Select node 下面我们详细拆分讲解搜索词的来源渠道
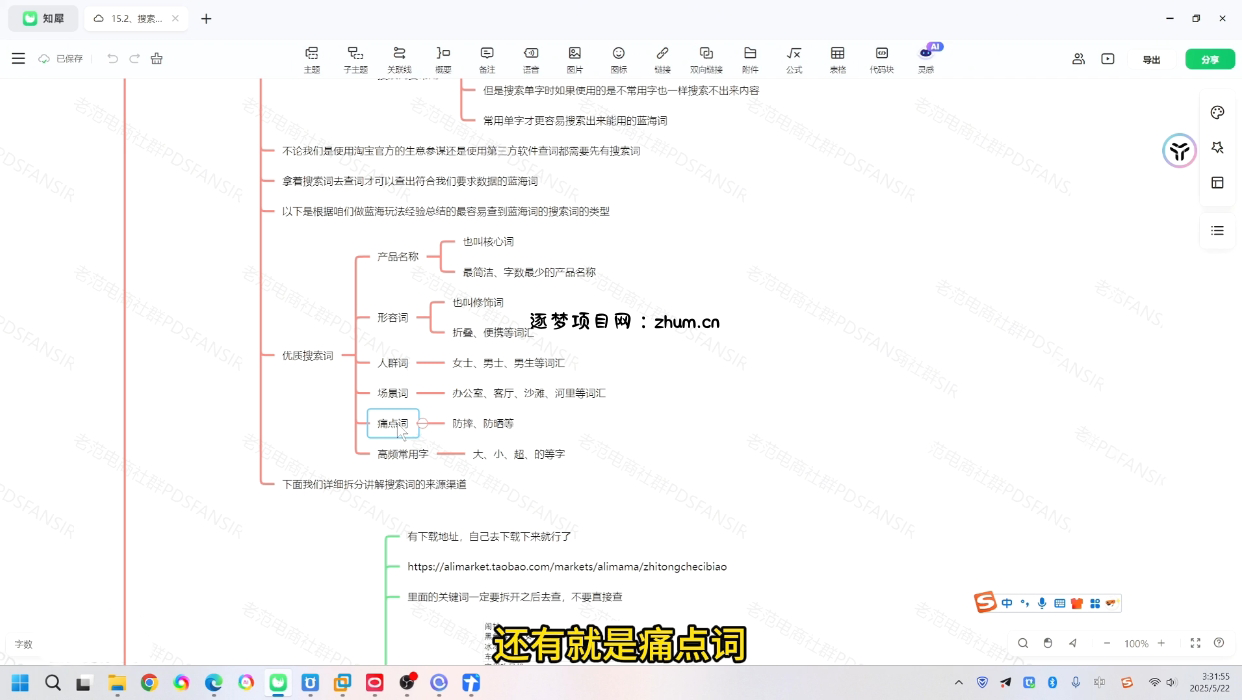Viewport: 1242px width, 700px height. click(374, 484)
